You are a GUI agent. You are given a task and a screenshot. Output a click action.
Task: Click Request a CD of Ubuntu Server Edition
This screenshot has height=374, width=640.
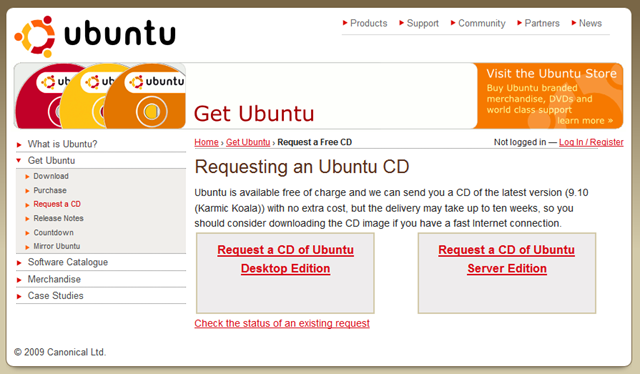[507, 259]
